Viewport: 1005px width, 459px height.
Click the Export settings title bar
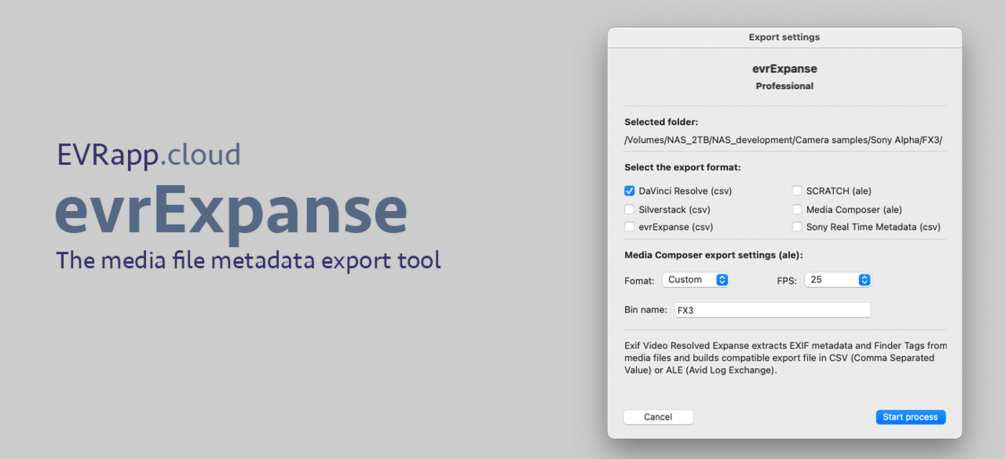click(785, 37)
